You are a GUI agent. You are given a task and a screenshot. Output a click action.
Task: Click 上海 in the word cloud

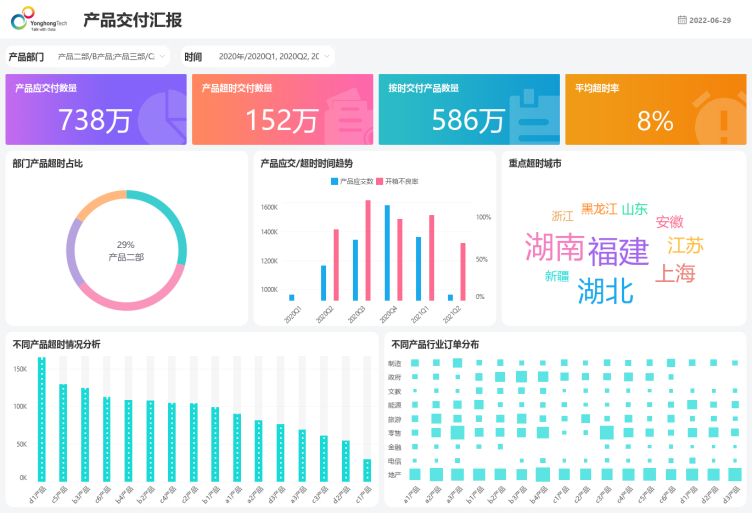point(675,273)
